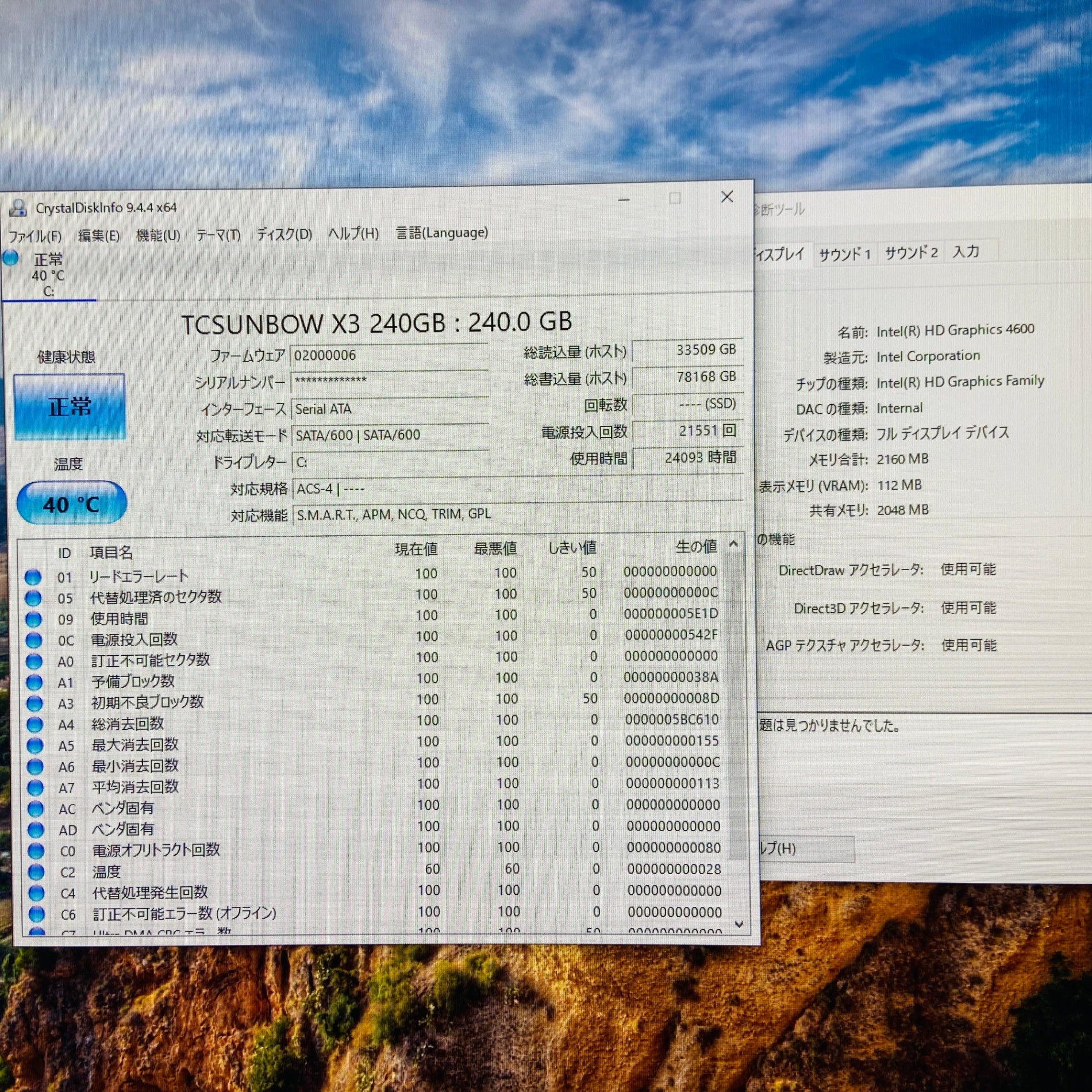The height and width of the screenshot is (1092, 1092).
Task: Click the blue status icon for row 01
Action: tap(33, 576)
